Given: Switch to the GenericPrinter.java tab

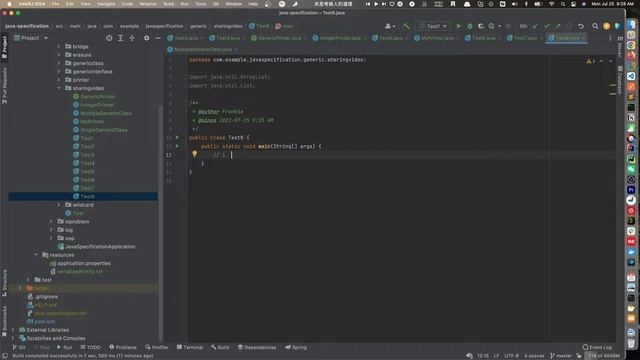Looking at the screenshot, I should 279,38.
